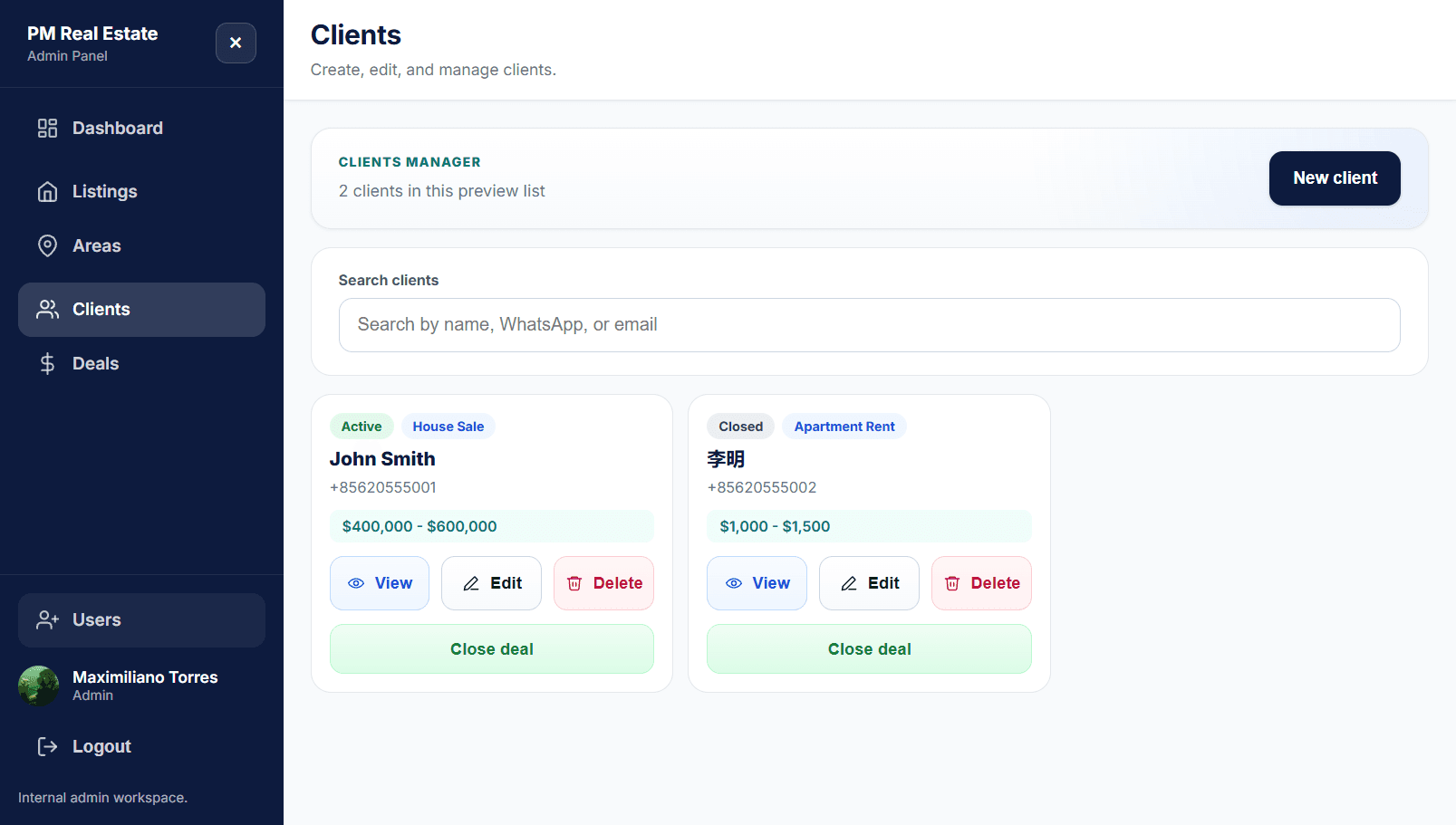
Task: Focus the client search input field
Action: coord(869,324)
